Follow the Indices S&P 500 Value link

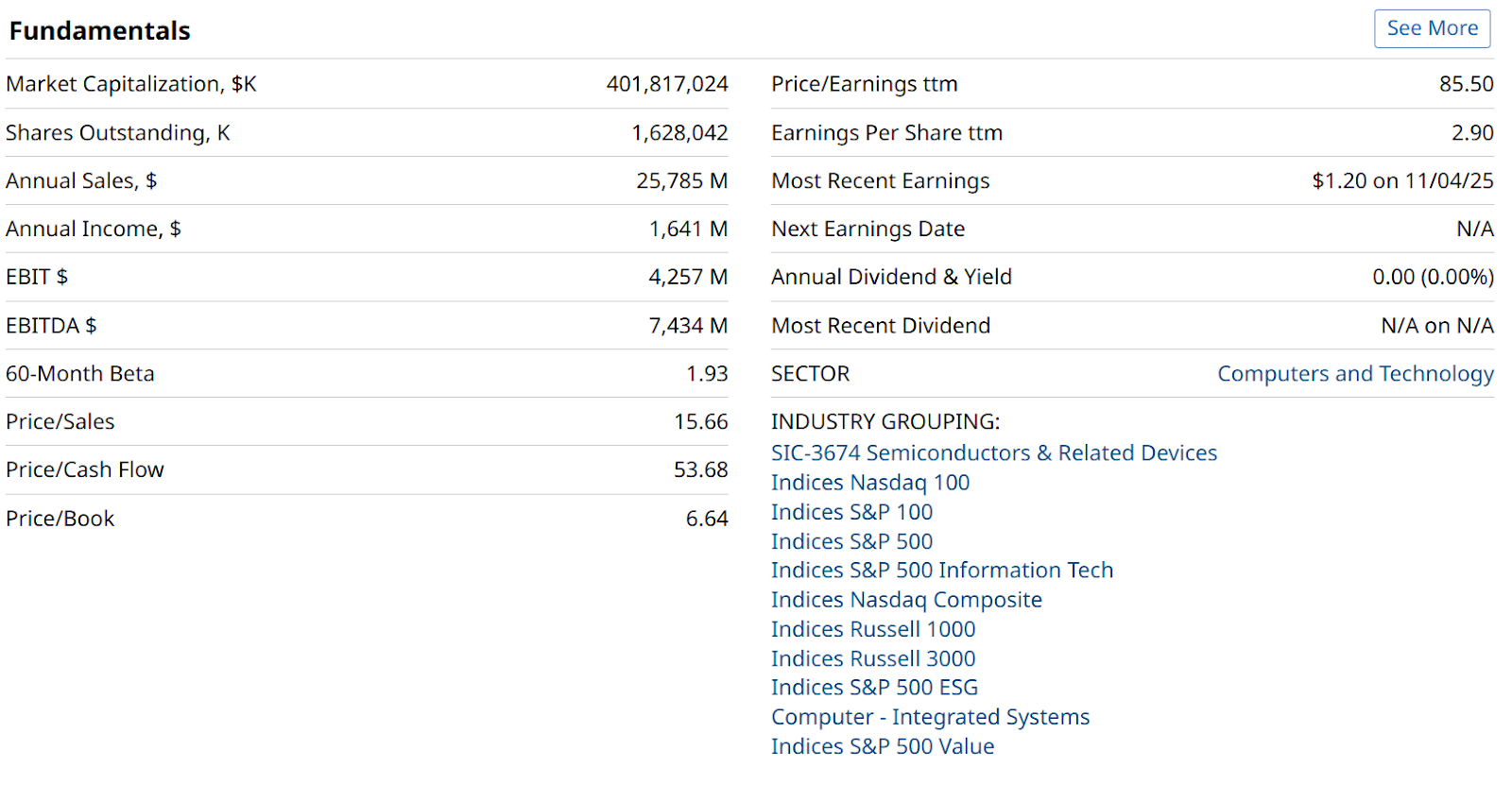tap(882, 746)
